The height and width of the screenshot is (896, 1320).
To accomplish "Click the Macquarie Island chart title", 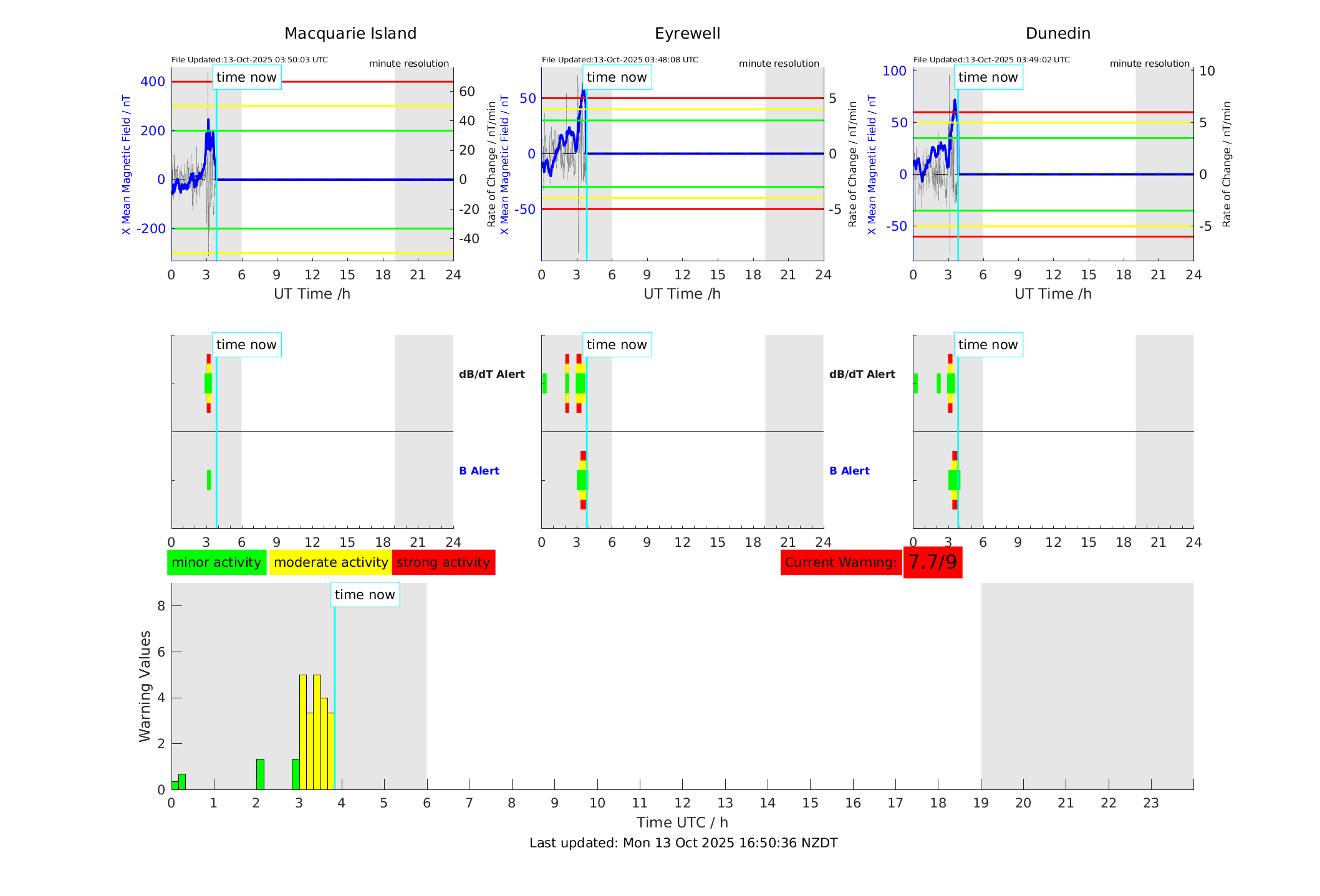I will (x=350, y=34).
